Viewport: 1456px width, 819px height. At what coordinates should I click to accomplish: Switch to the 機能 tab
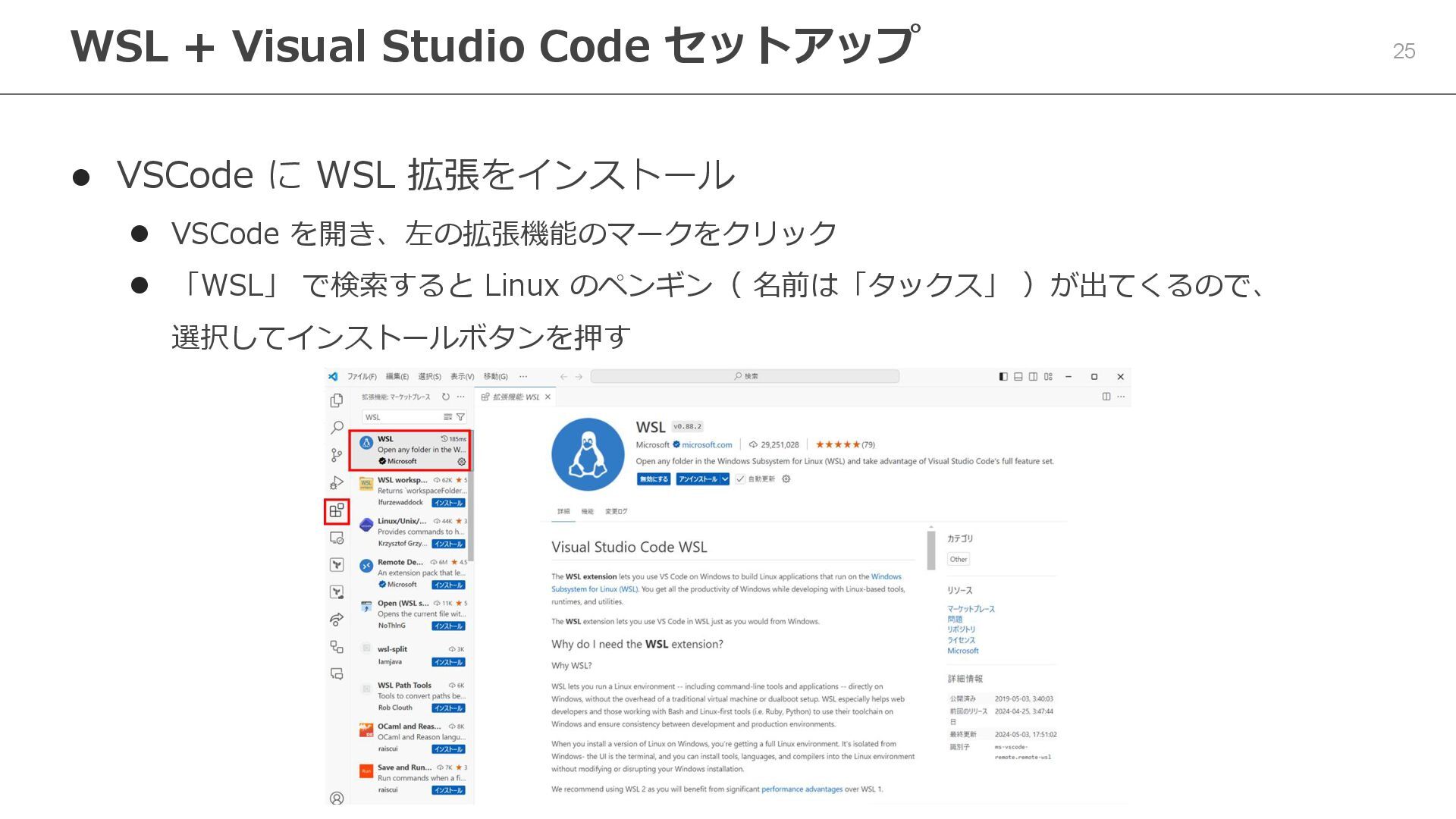tap(588, 511)
